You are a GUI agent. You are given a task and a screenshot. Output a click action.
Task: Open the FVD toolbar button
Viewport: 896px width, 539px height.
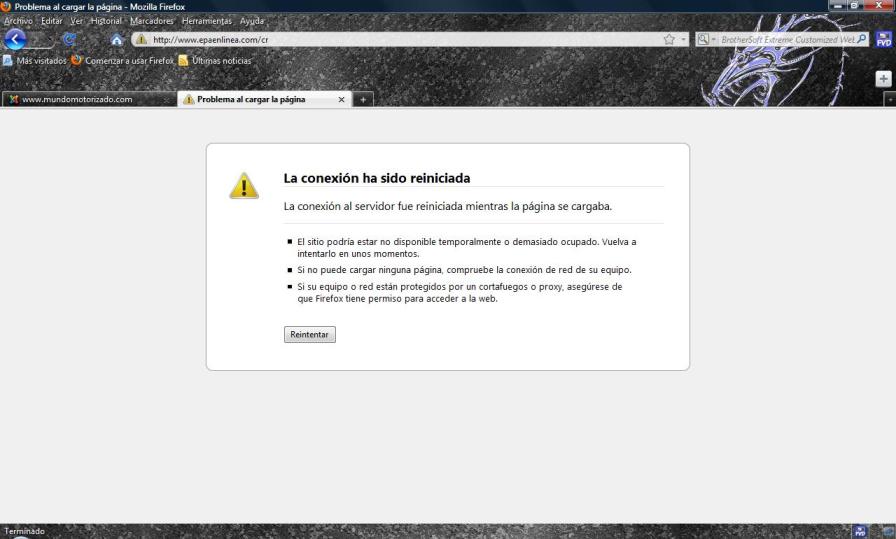point(884,39)
